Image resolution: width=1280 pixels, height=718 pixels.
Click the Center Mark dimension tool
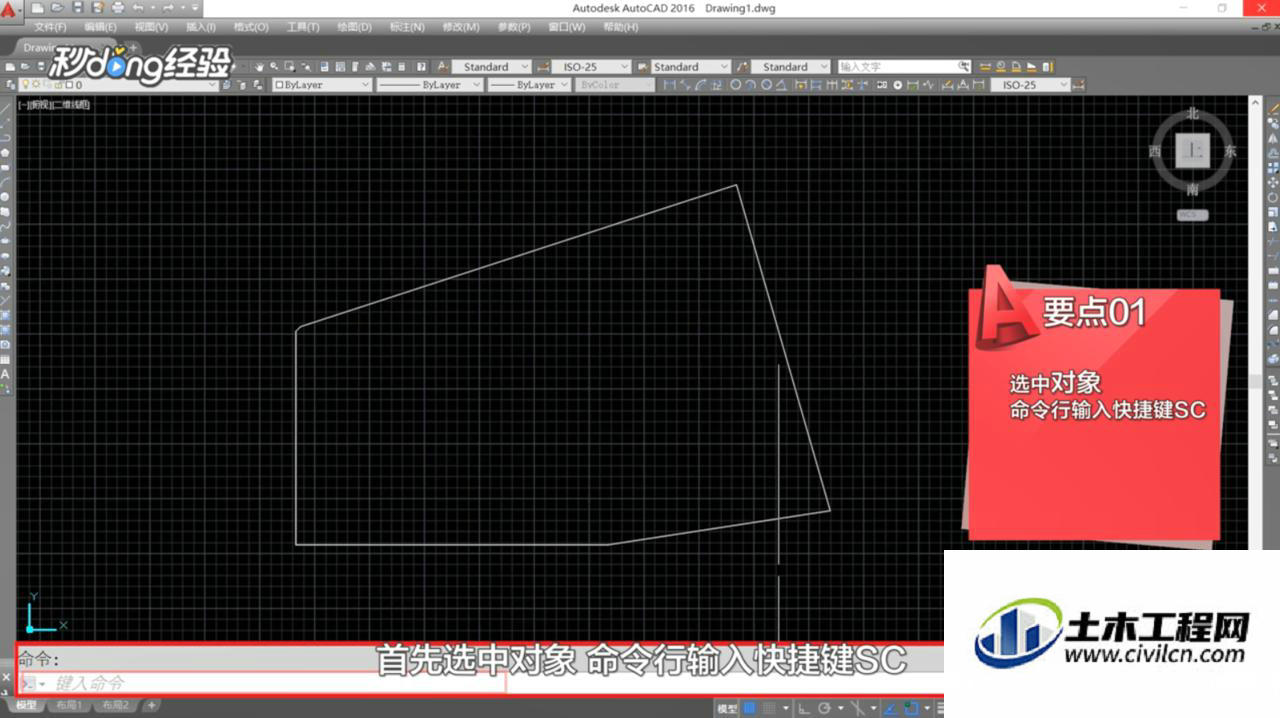point(898,85)
